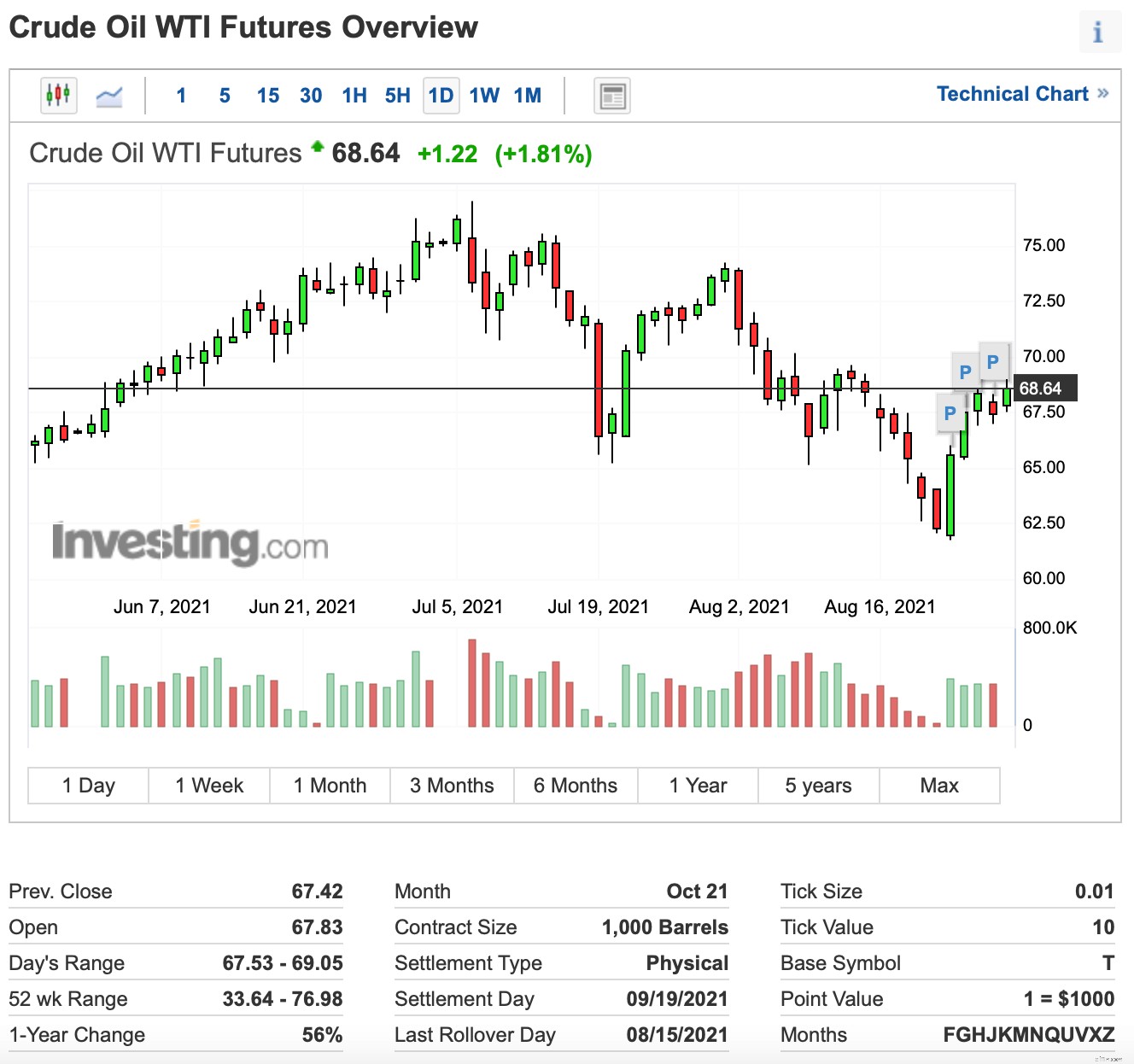Open the info icon at the top right
This screenshot has width=1134, height=1064.
point(1100,31)
